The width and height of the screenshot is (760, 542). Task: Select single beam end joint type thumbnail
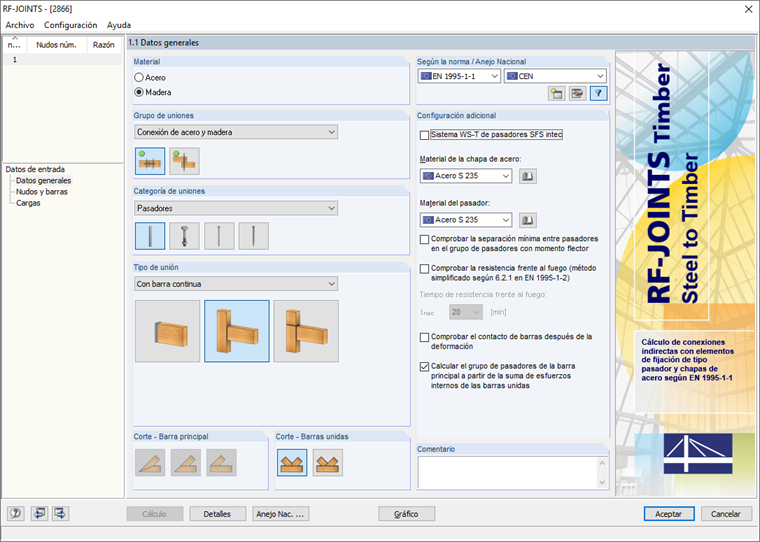click(167, 331)
